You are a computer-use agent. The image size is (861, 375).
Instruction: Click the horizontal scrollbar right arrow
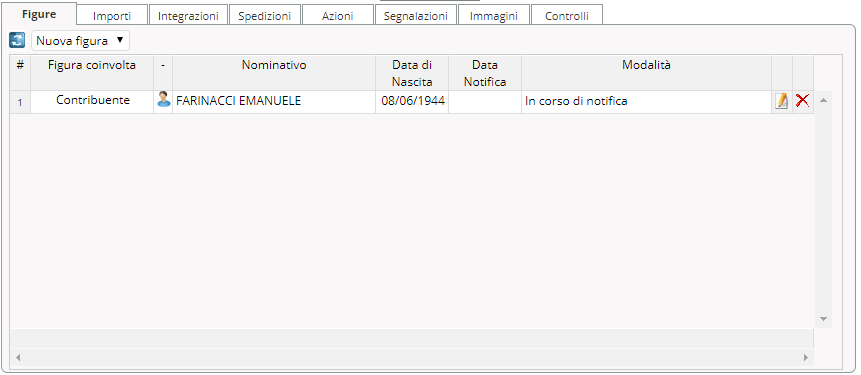point(806,357)
